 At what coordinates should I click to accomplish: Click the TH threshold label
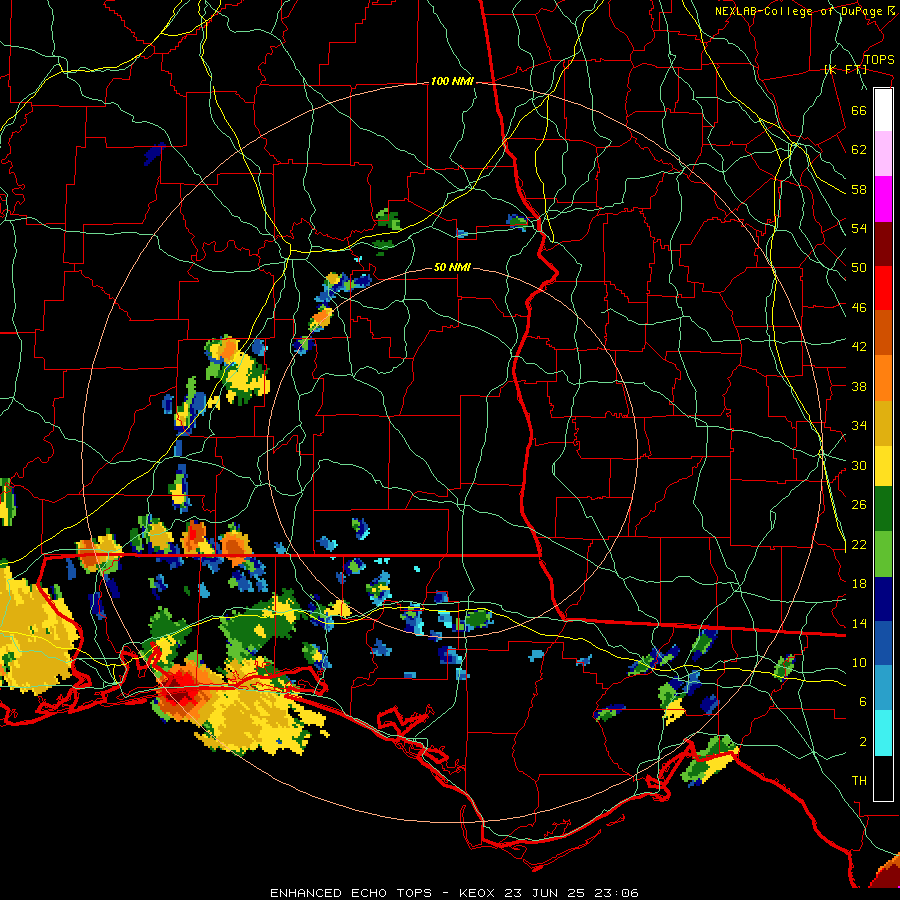point(859,781)
